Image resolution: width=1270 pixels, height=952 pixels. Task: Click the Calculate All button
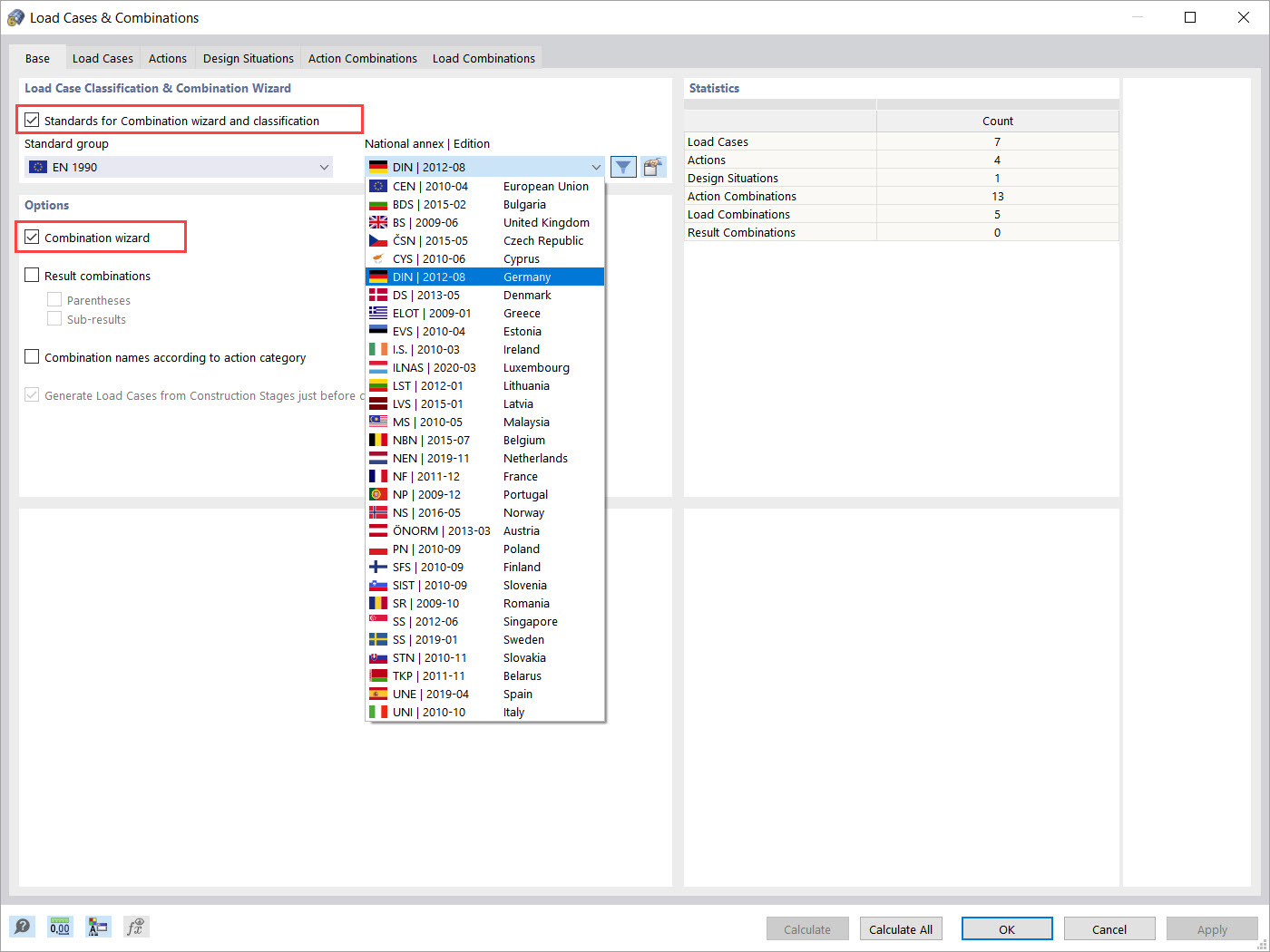tap(901, 928)
